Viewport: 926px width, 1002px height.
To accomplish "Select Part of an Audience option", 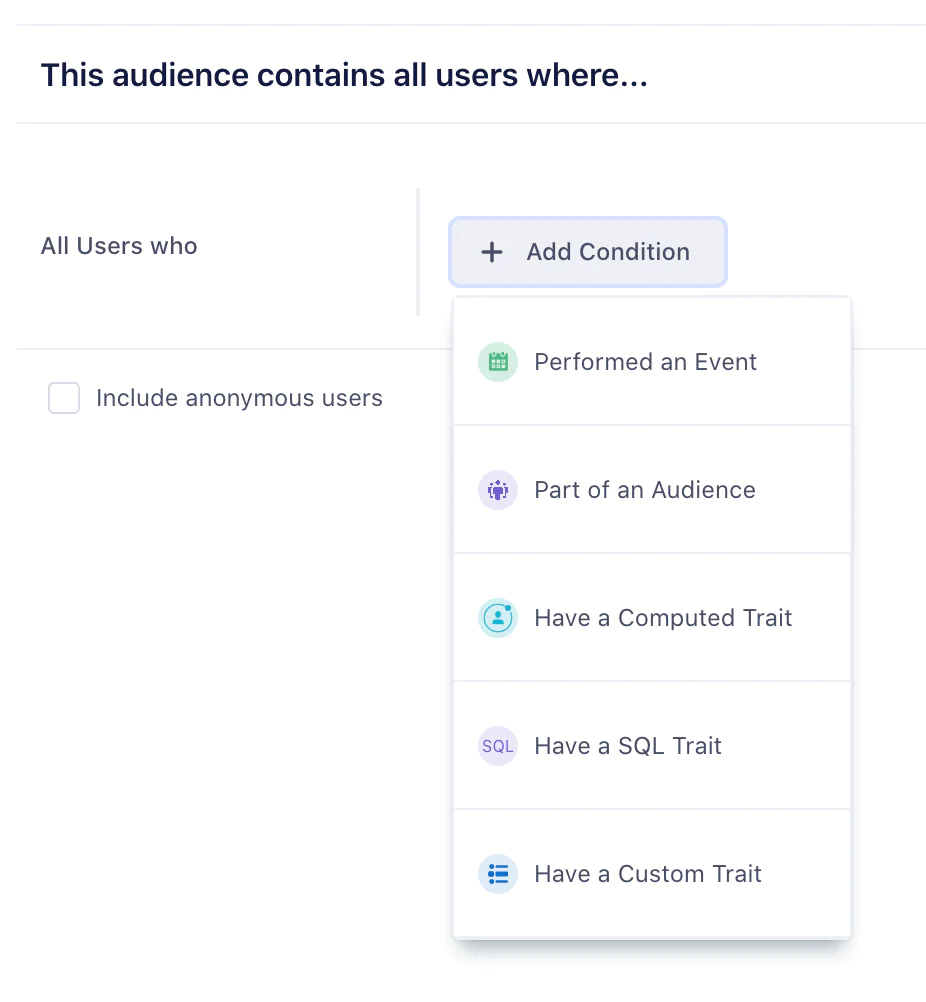I will 645,490.
